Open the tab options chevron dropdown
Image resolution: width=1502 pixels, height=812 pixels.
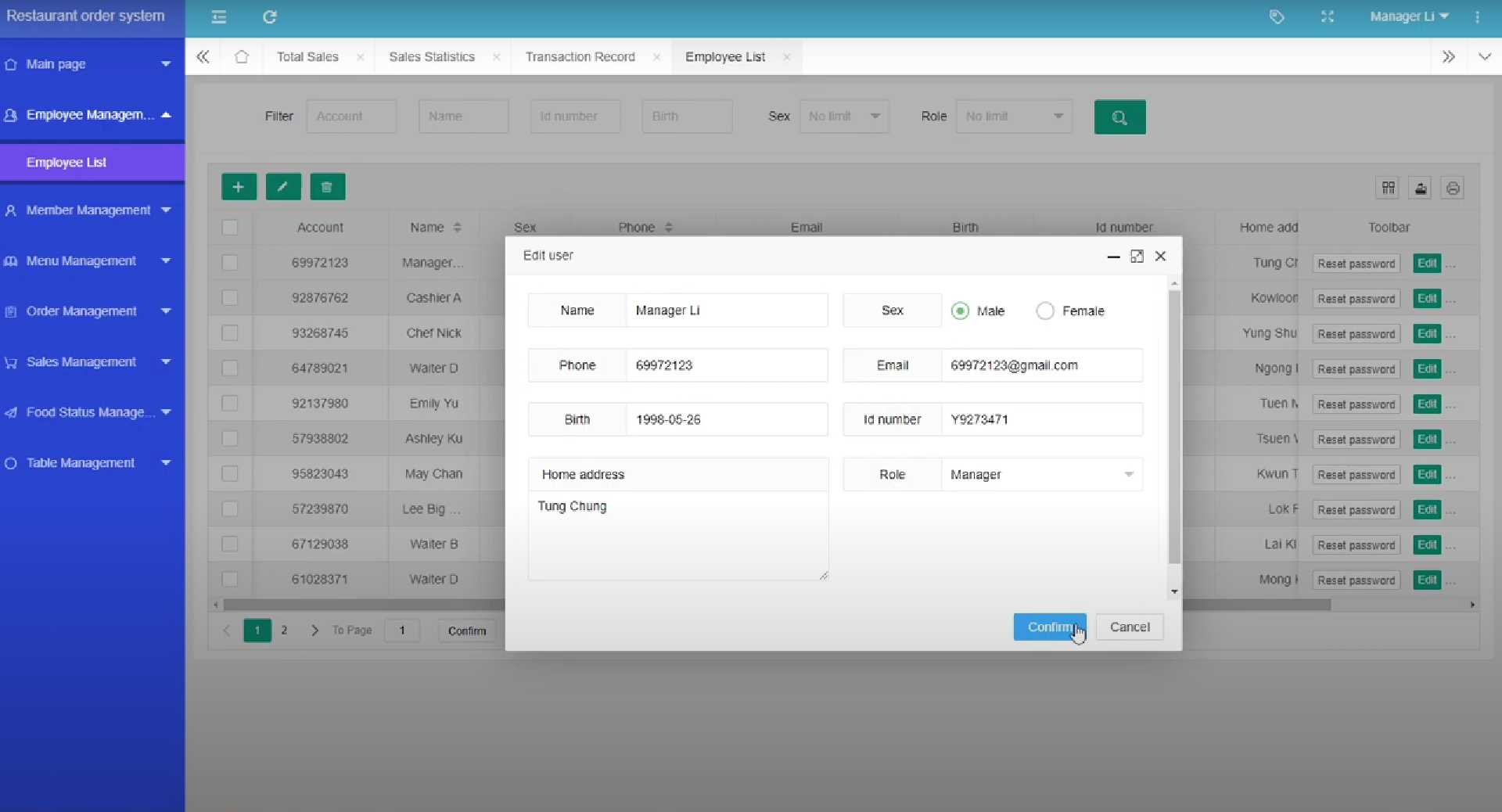(x=1484, y=57)
